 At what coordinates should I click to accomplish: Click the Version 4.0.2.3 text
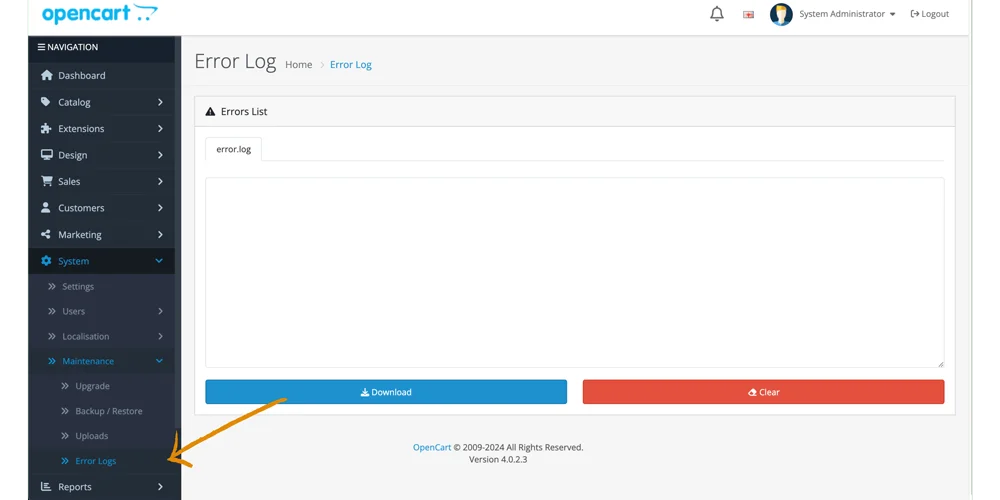498,459
